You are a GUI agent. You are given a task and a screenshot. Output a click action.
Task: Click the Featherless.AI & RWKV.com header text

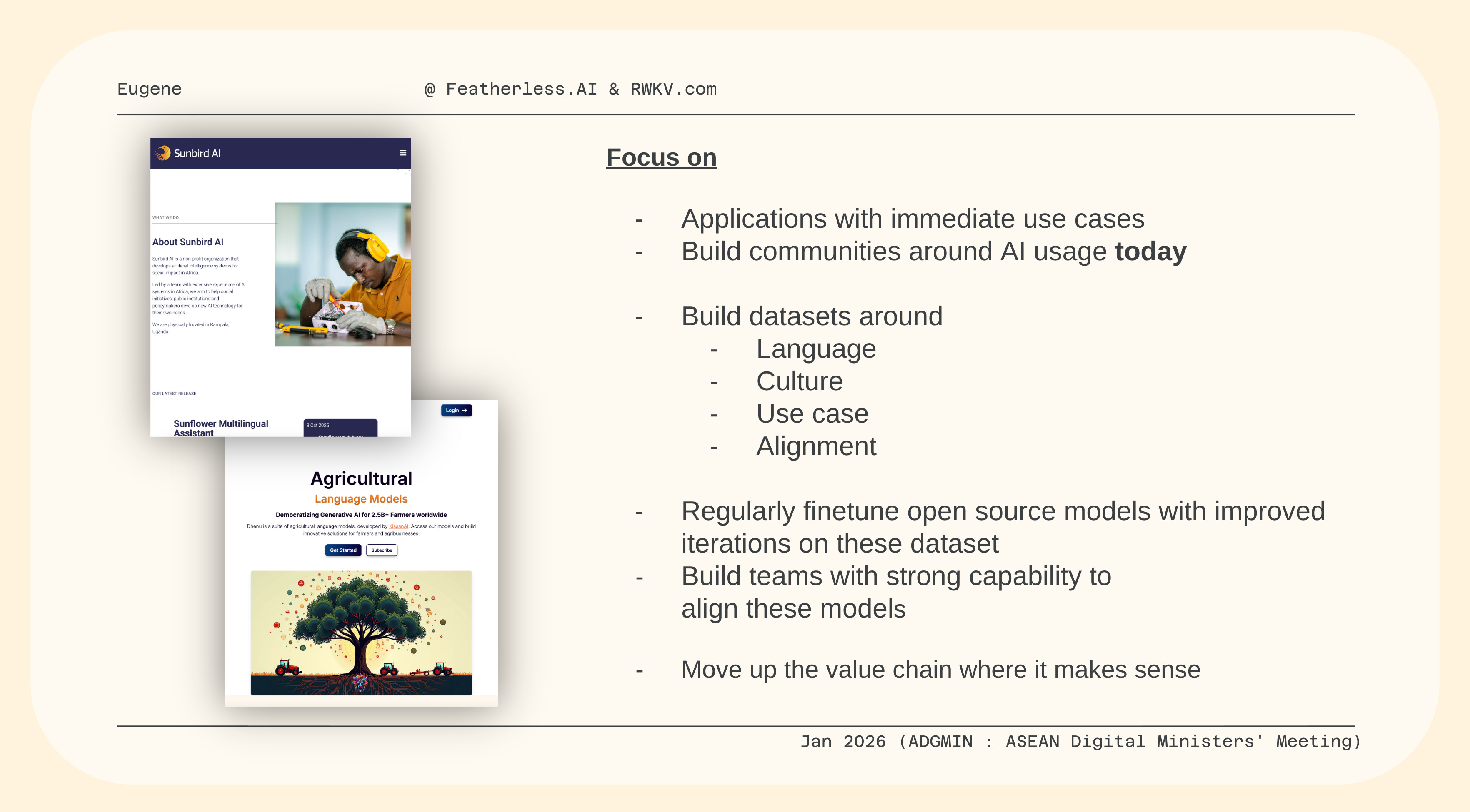pyautogui.click(x=570, y=89)
